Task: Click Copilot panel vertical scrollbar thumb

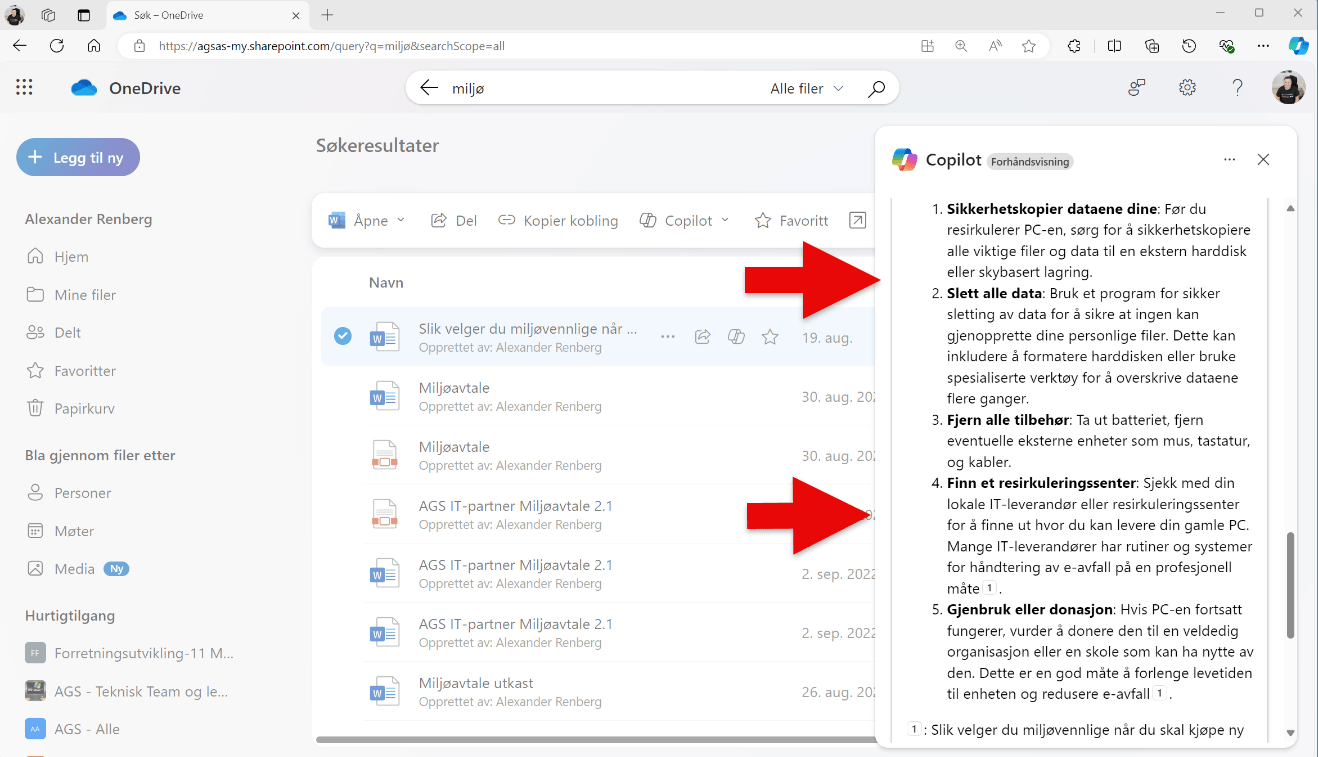Action: click(x=1290, y=585)
